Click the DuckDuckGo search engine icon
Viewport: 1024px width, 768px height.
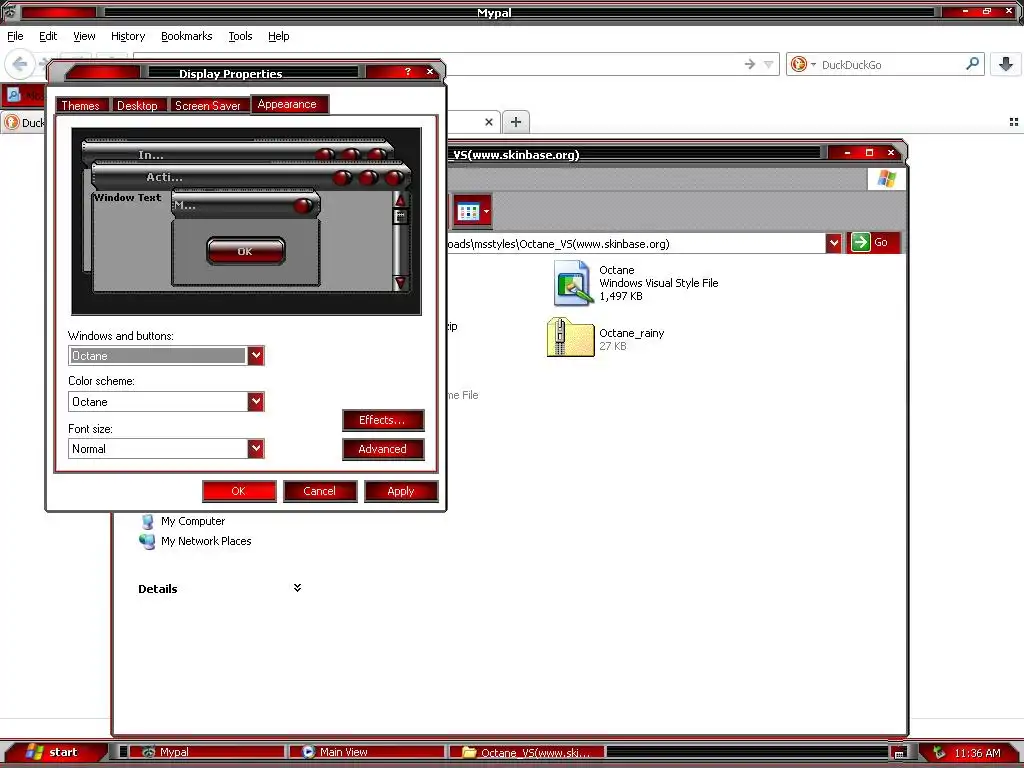pyautogui.click(x=798, y=64)
